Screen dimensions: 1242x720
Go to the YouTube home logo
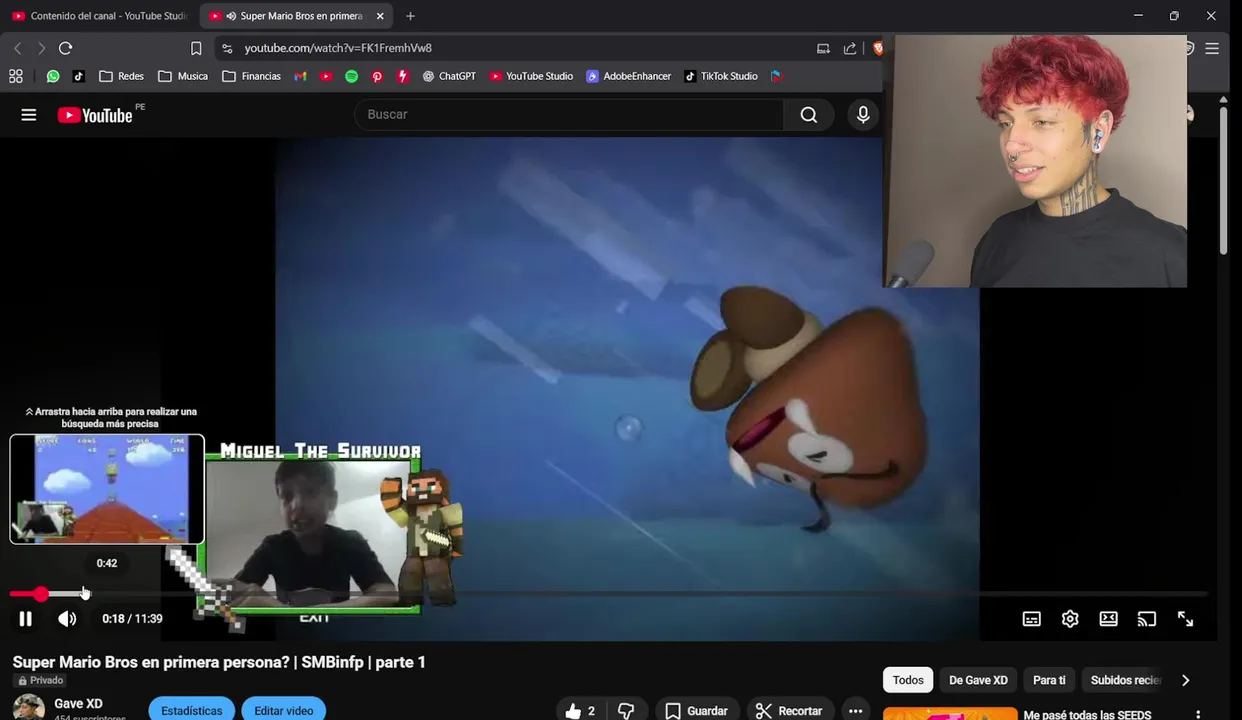(x=96, y=115)
